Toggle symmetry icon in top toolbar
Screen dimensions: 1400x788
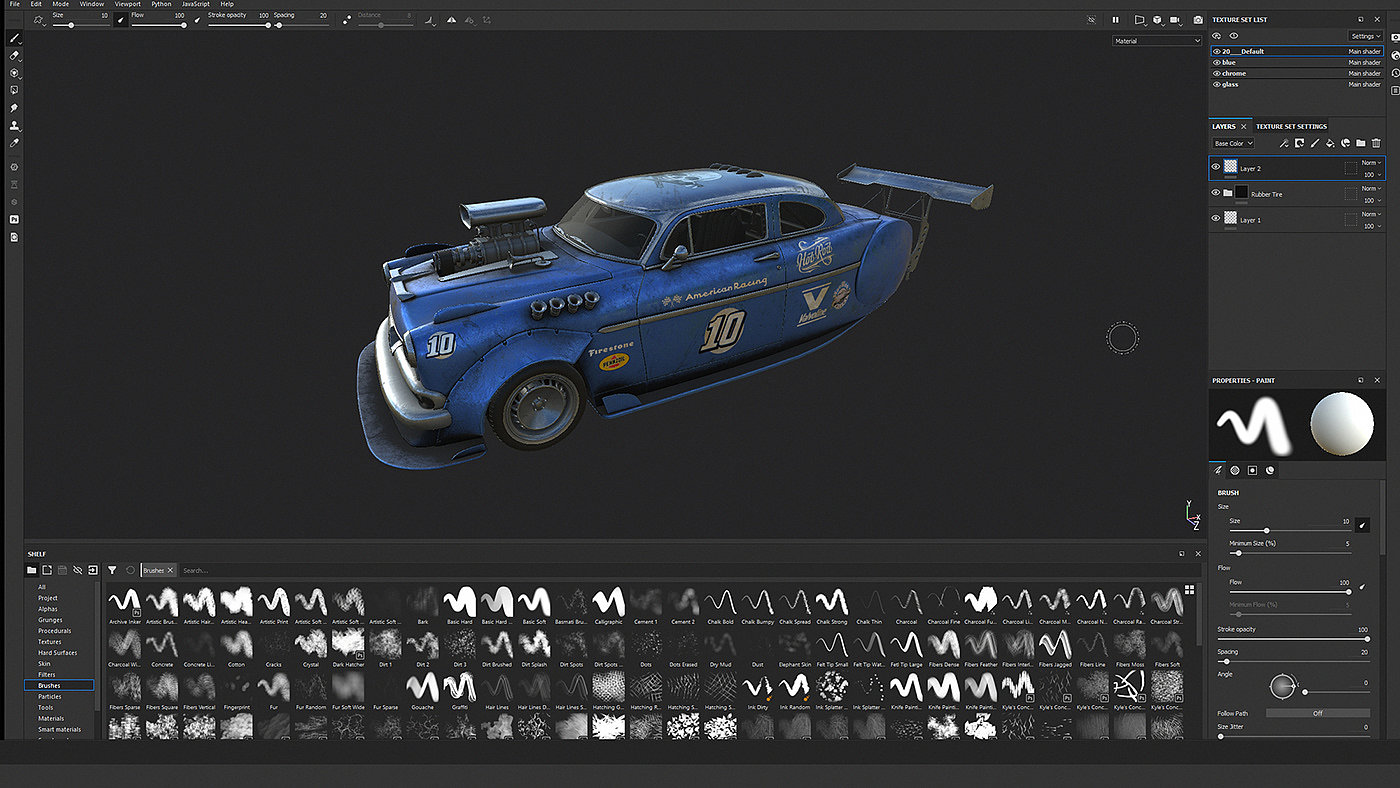coord(451,19)
